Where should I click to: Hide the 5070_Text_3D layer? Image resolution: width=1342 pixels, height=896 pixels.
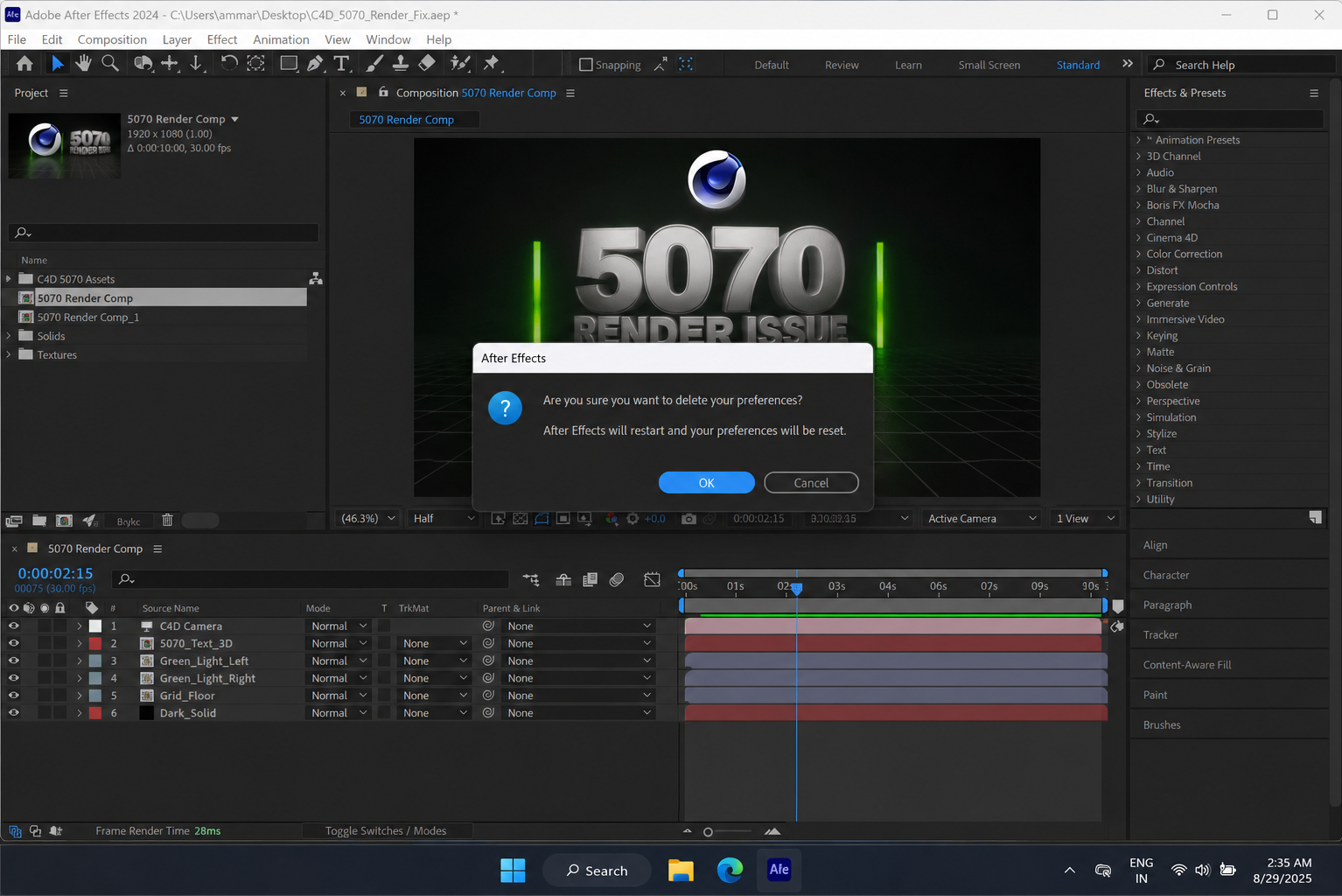point(13,643)
